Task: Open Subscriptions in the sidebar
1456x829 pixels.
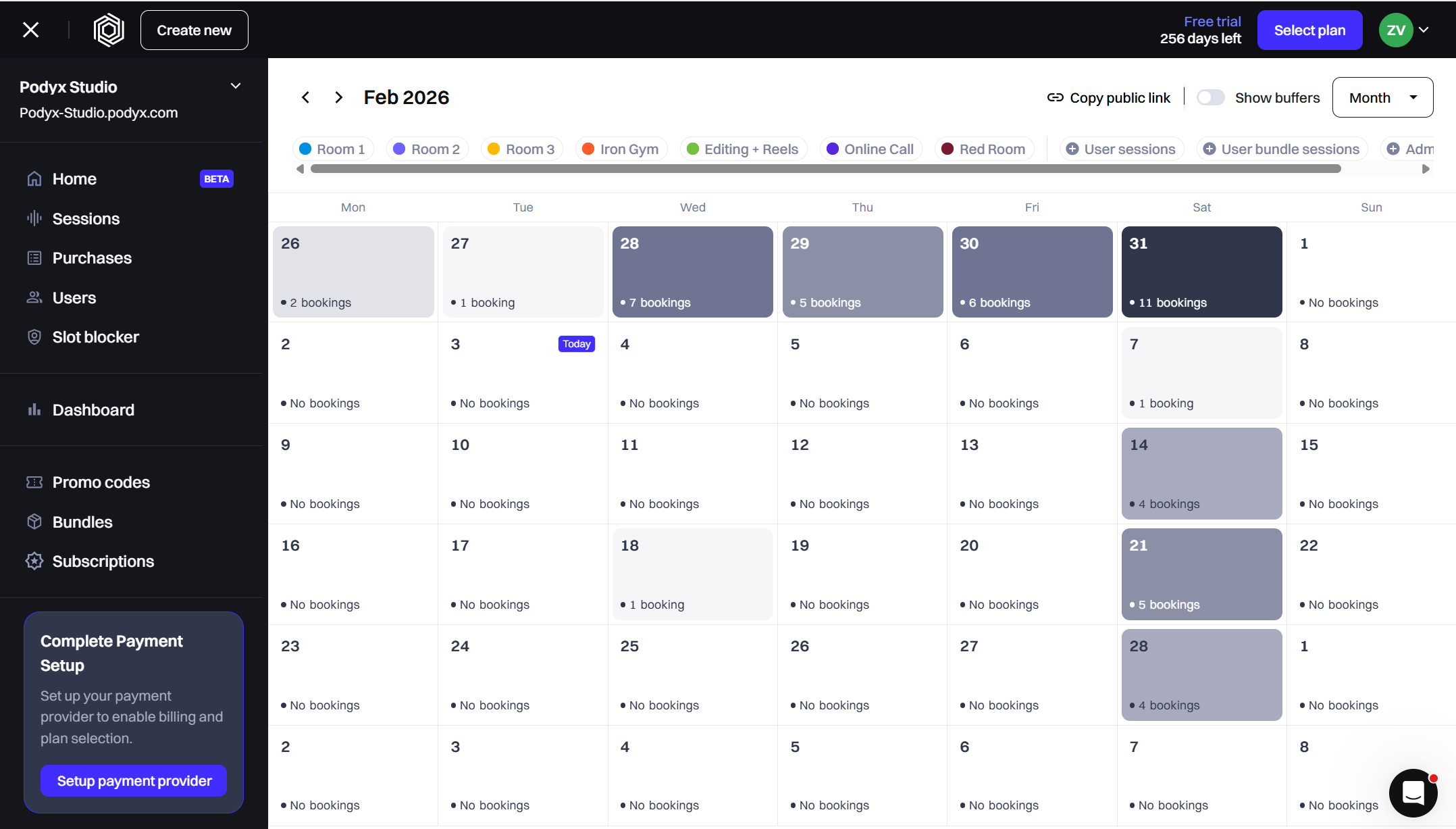Action: (x=103, y=561)
